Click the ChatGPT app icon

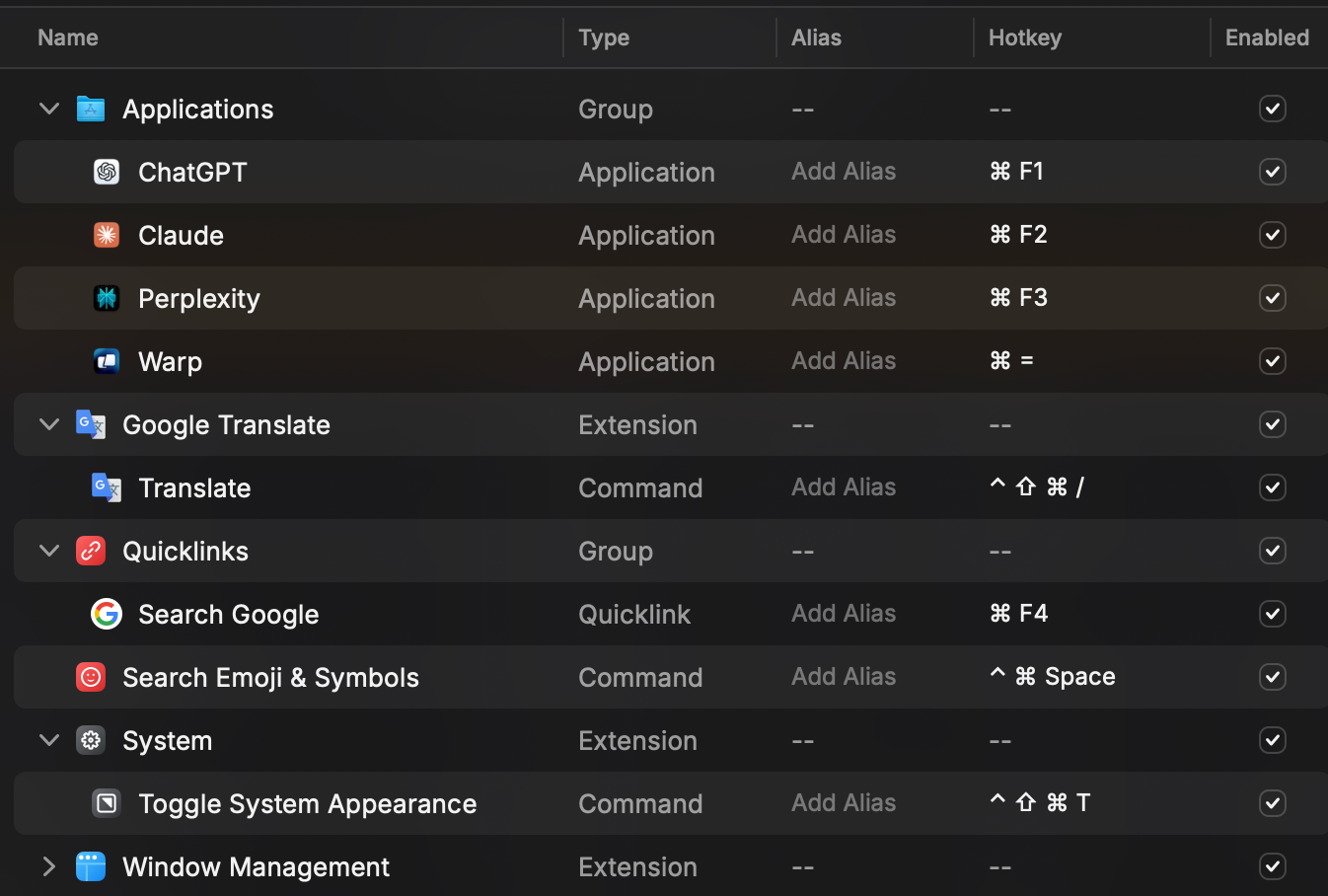tap(107, 172)
